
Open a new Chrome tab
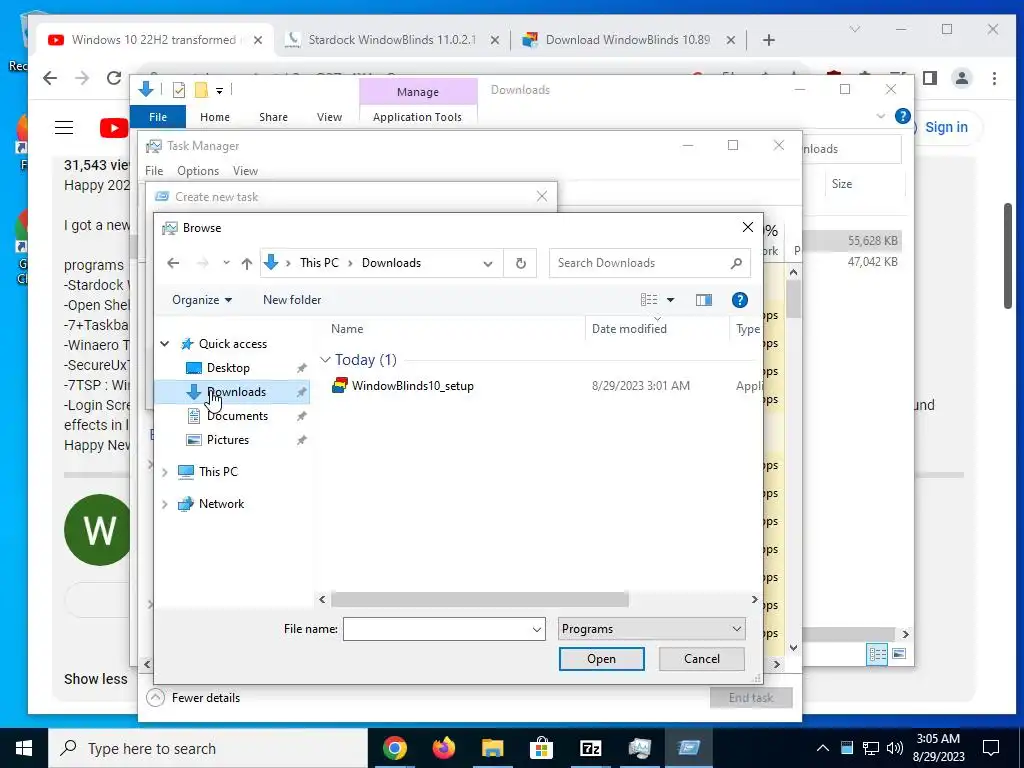tap(769, 40)
